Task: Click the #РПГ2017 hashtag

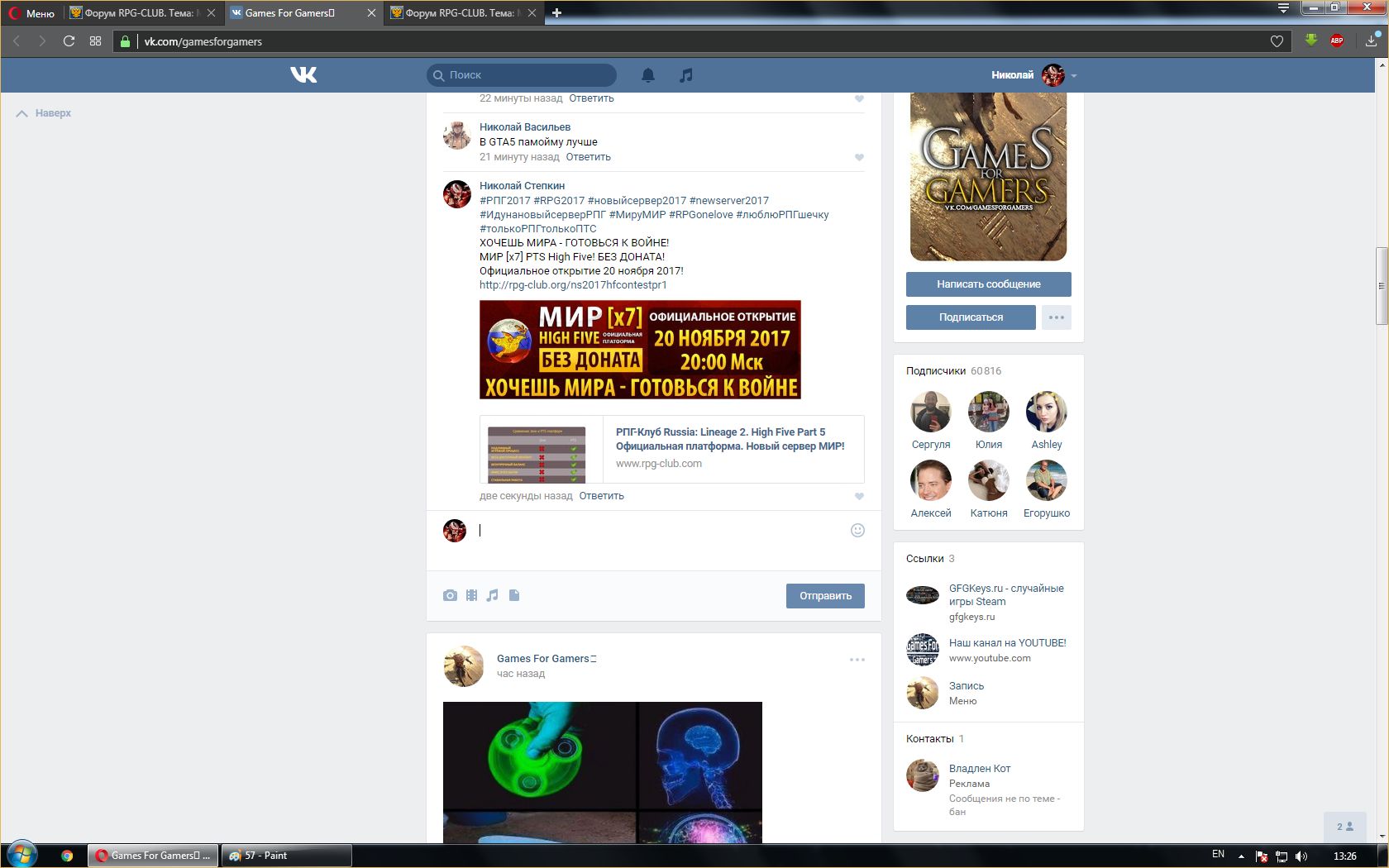Action: pyautogui.click(x=505, y=201)
